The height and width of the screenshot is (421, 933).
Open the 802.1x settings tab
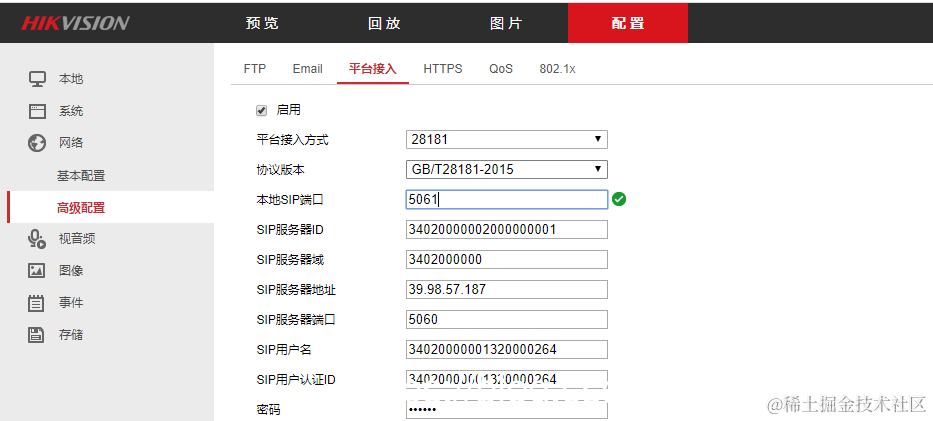coord(558,69)
